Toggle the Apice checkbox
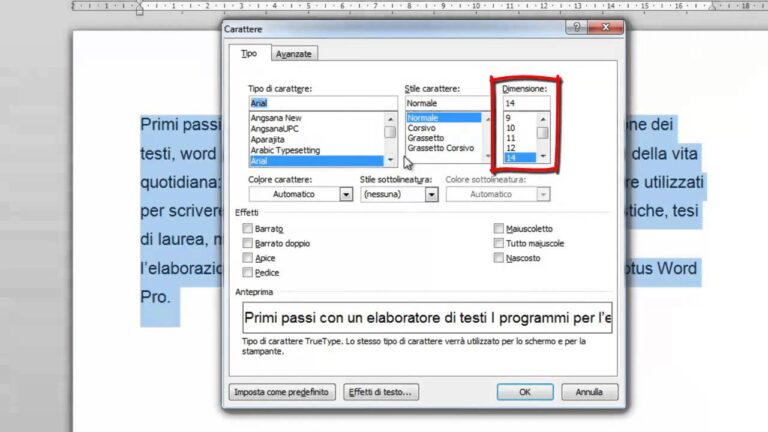Image resolution: width=768 pixels, height=432 pixels. coord(247,258)
